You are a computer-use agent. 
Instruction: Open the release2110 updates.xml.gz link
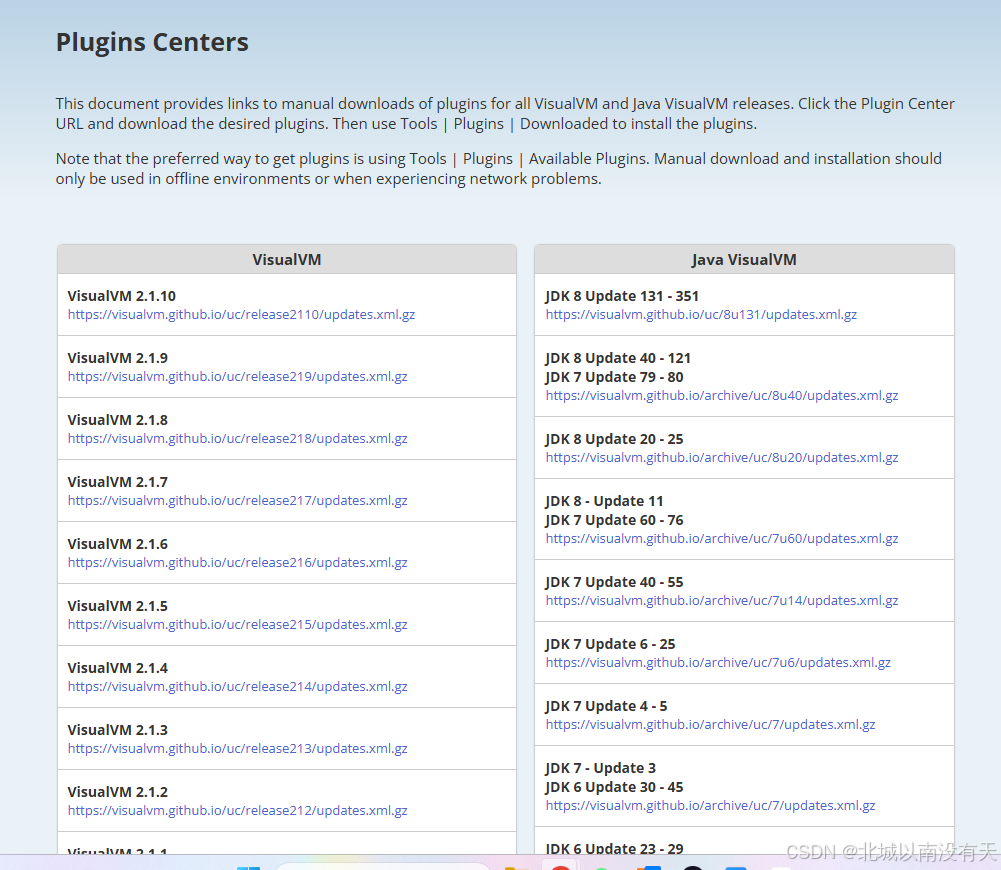tap(241, 315)
